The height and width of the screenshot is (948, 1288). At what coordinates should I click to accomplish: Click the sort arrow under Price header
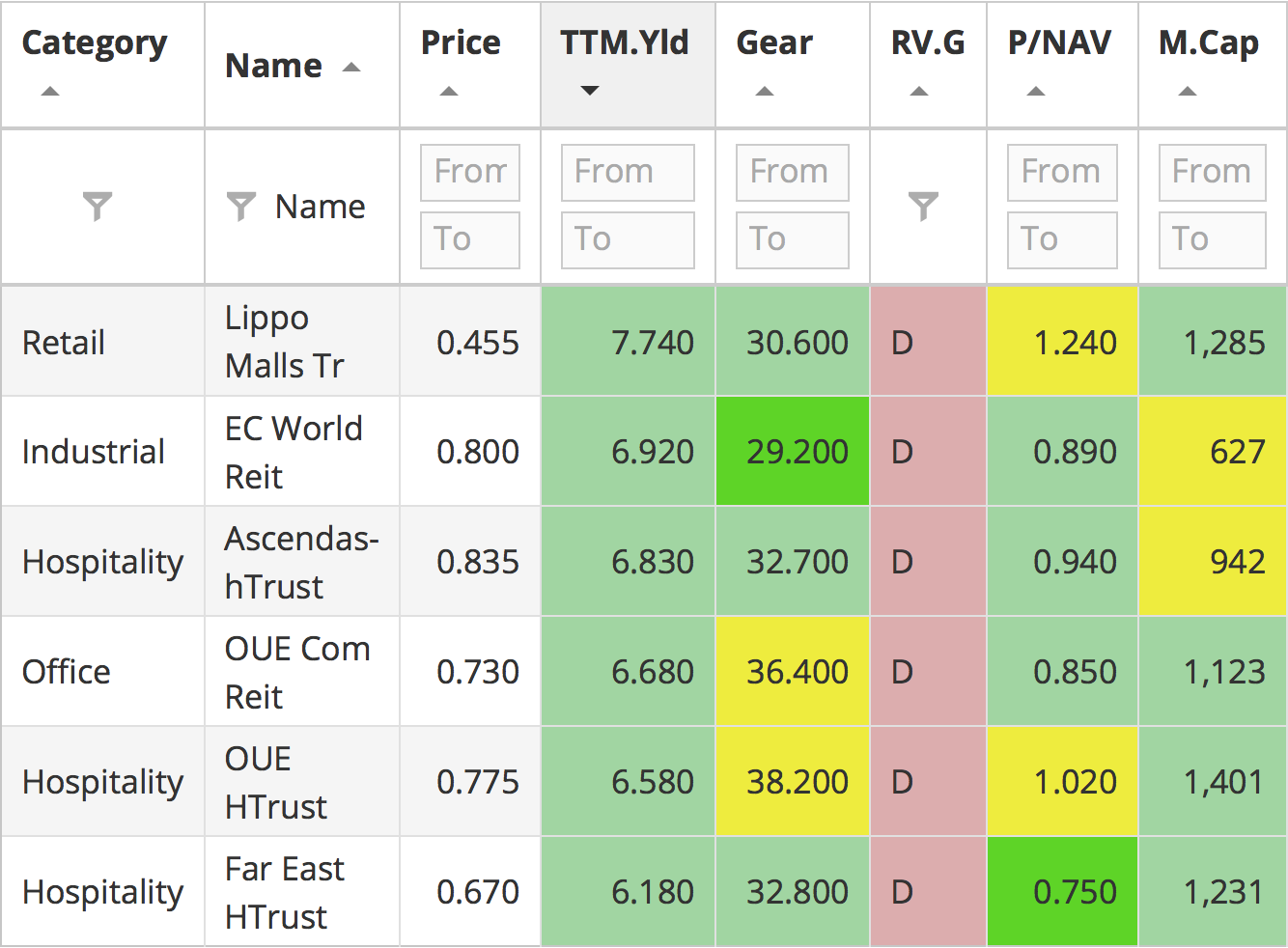pyautogui.click(x=448, y=92)
